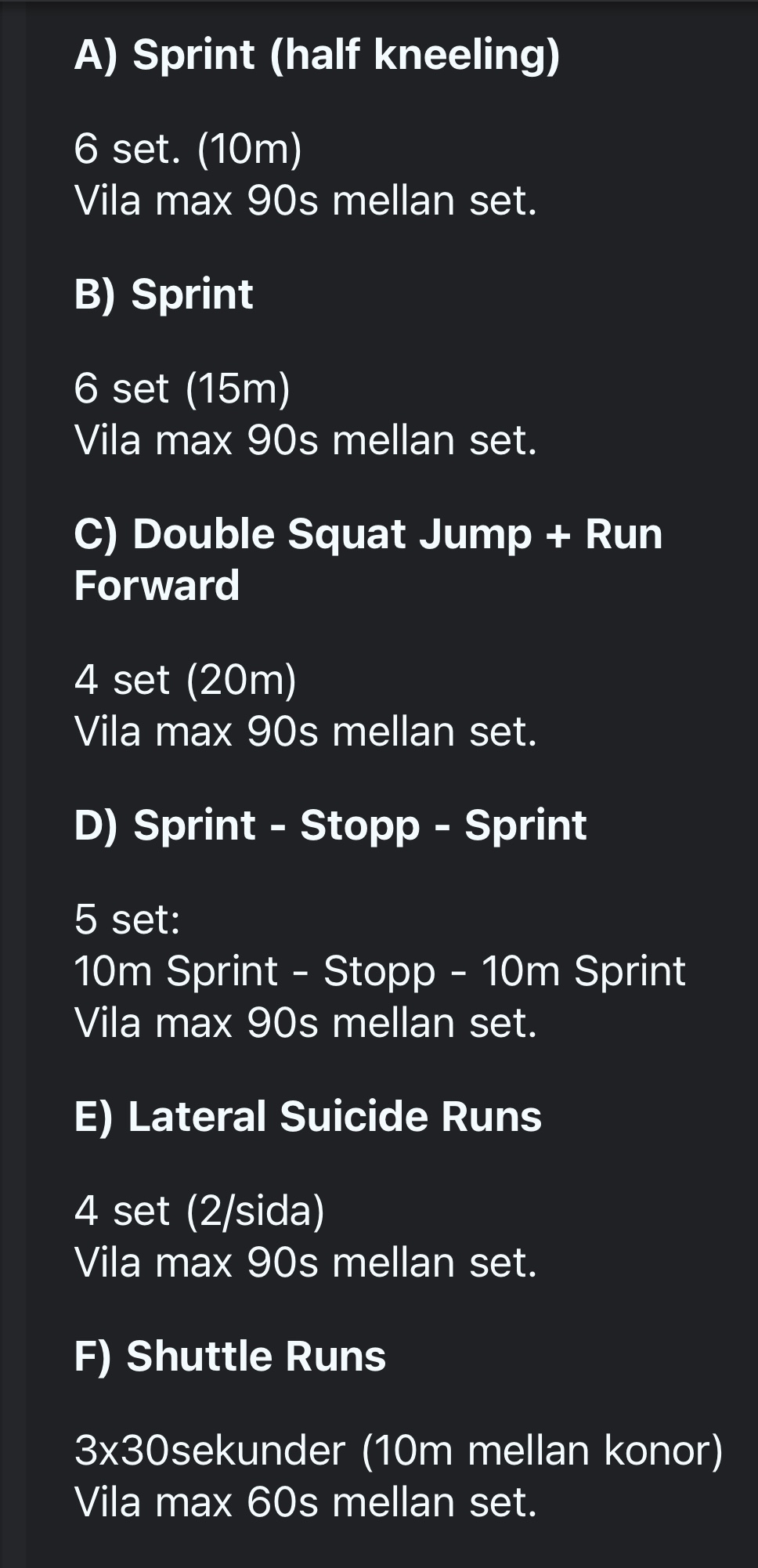Select the '(10m mellan konor)' parenthetical text

[x=542, y=1451]
